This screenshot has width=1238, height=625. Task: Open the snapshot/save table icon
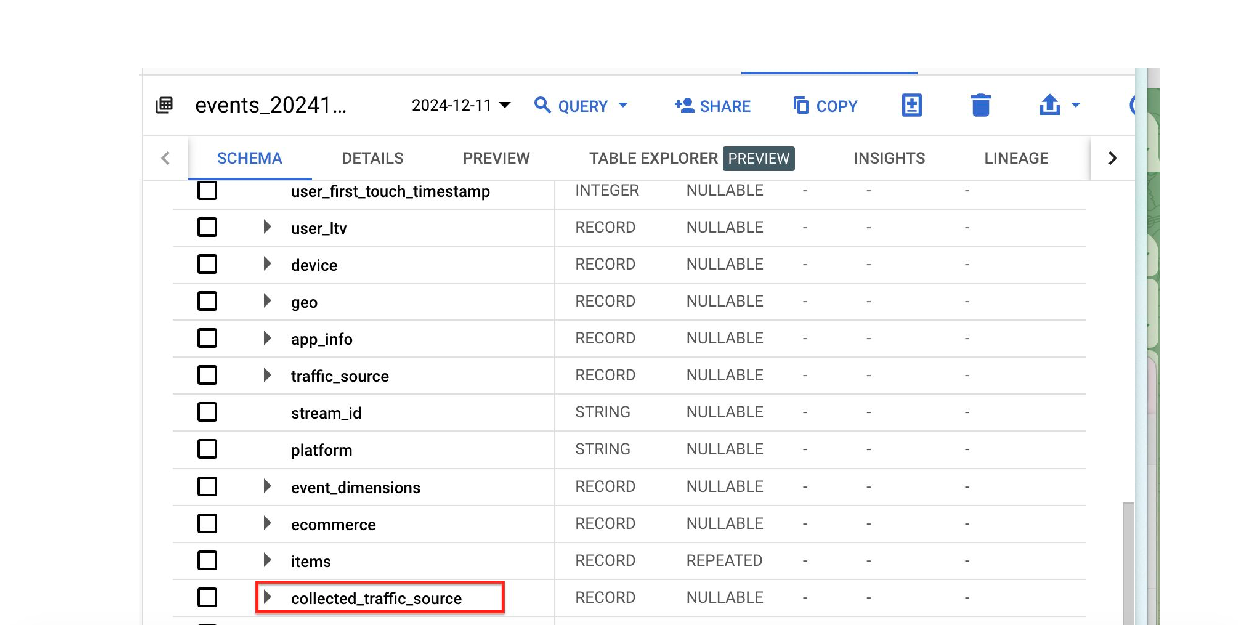pos(911,105)
